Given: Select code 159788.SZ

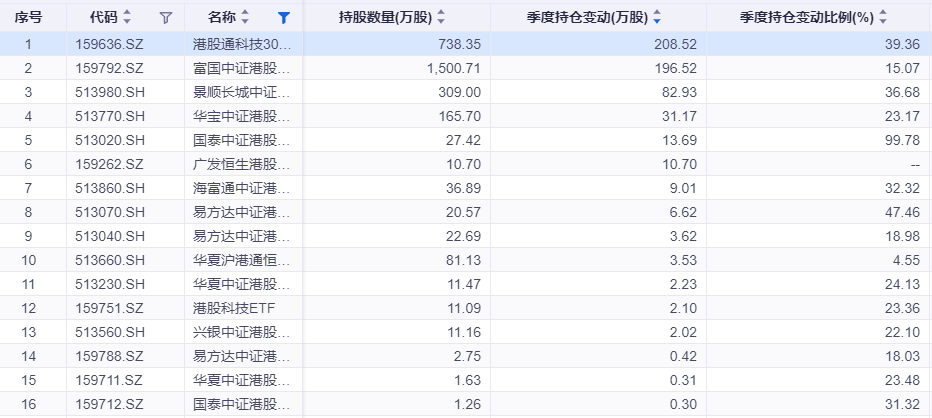Looking at the screenshot, I should pos(109,356).
